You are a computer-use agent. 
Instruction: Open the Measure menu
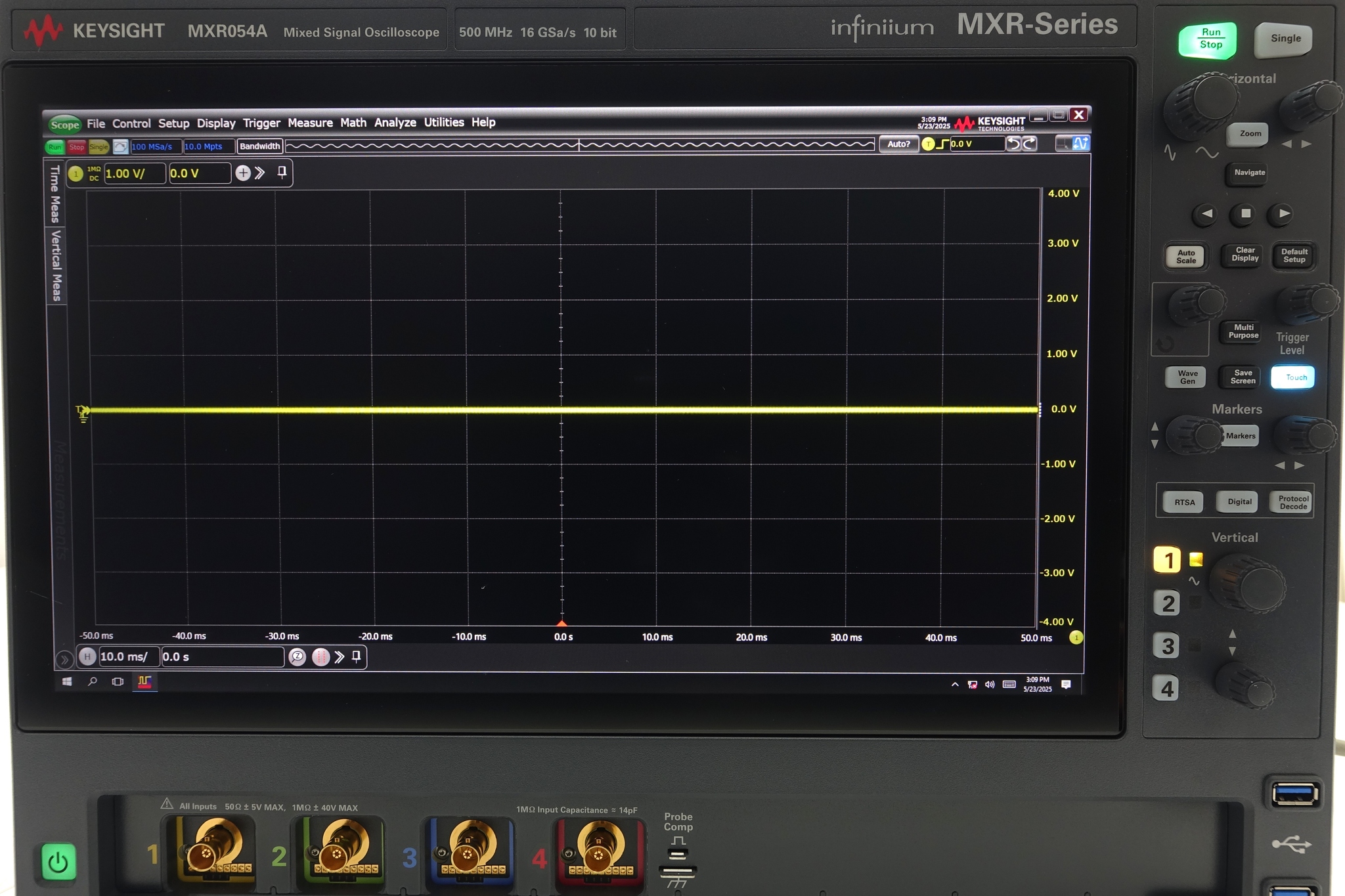(x=310, y=123)
